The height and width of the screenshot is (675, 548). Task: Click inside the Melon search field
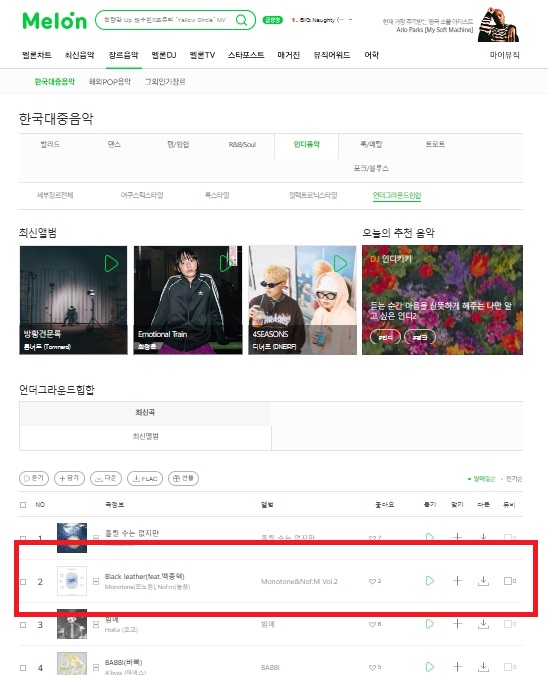point(166,20)
